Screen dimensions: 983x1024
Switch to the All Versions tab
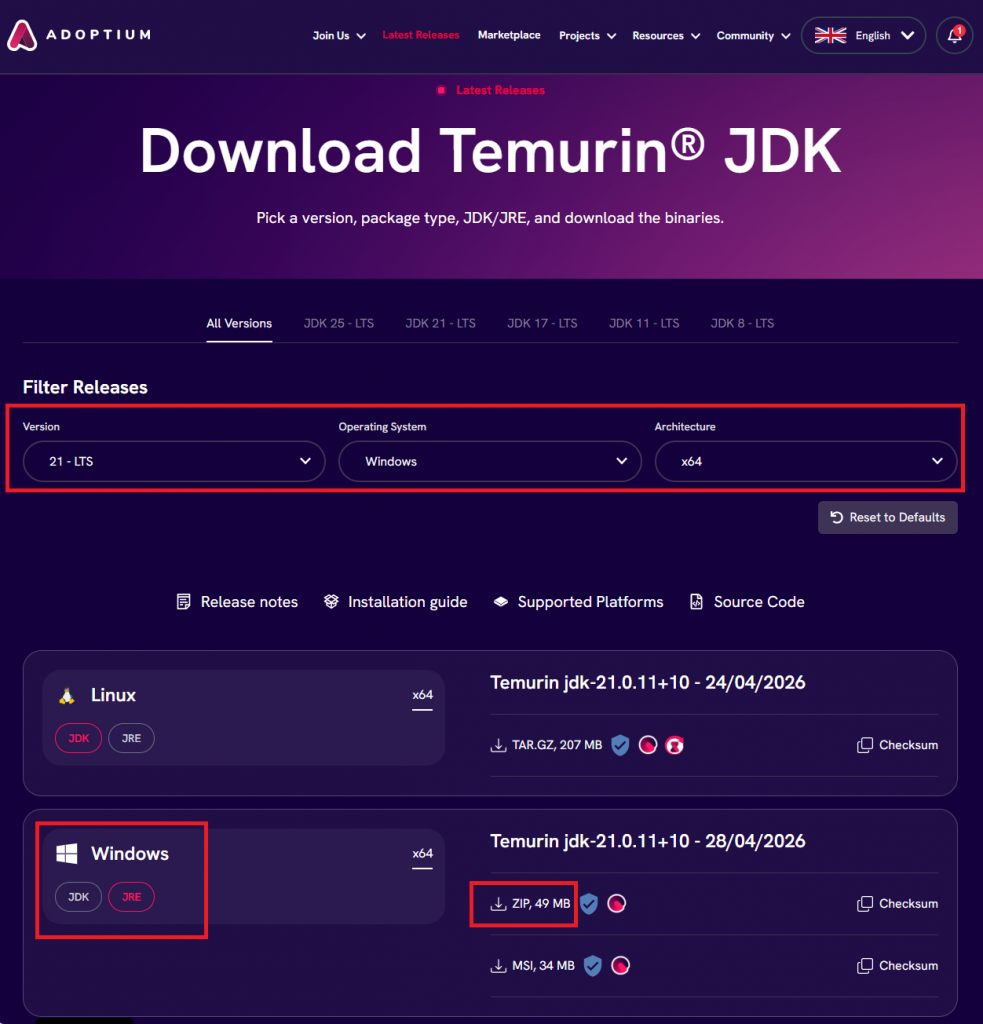[239, 324]
